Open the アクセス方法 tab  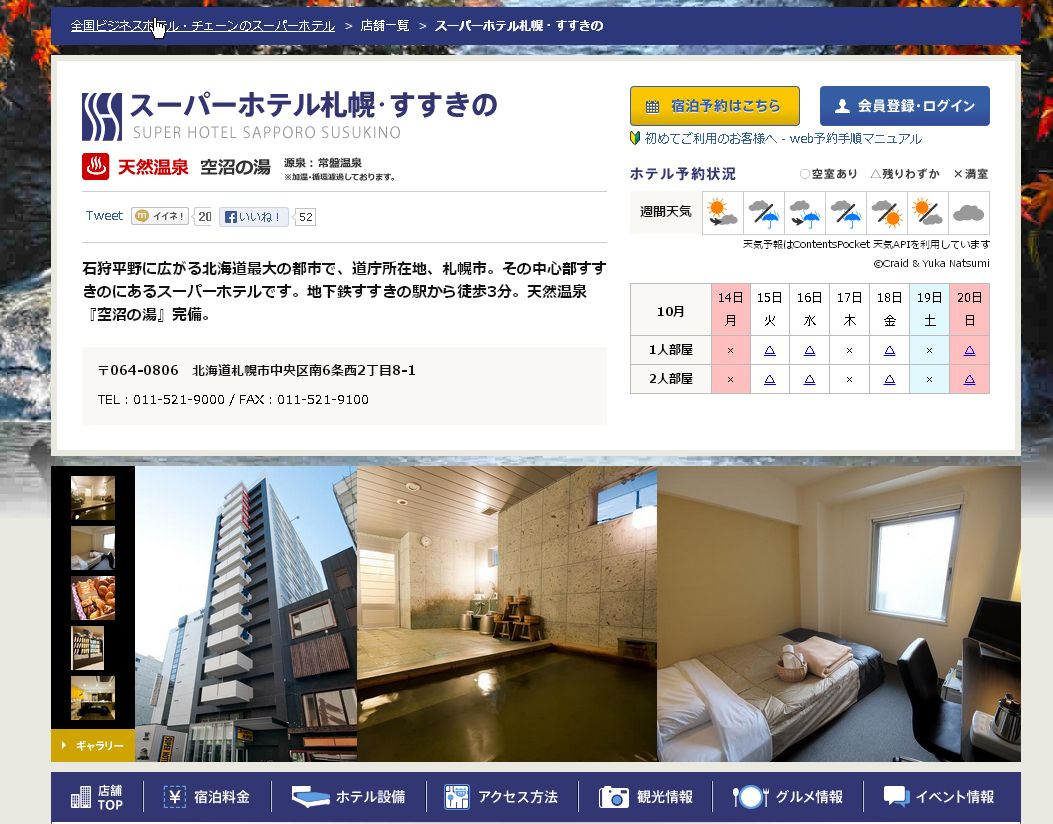pyautogui.click(x=502, y=797)
